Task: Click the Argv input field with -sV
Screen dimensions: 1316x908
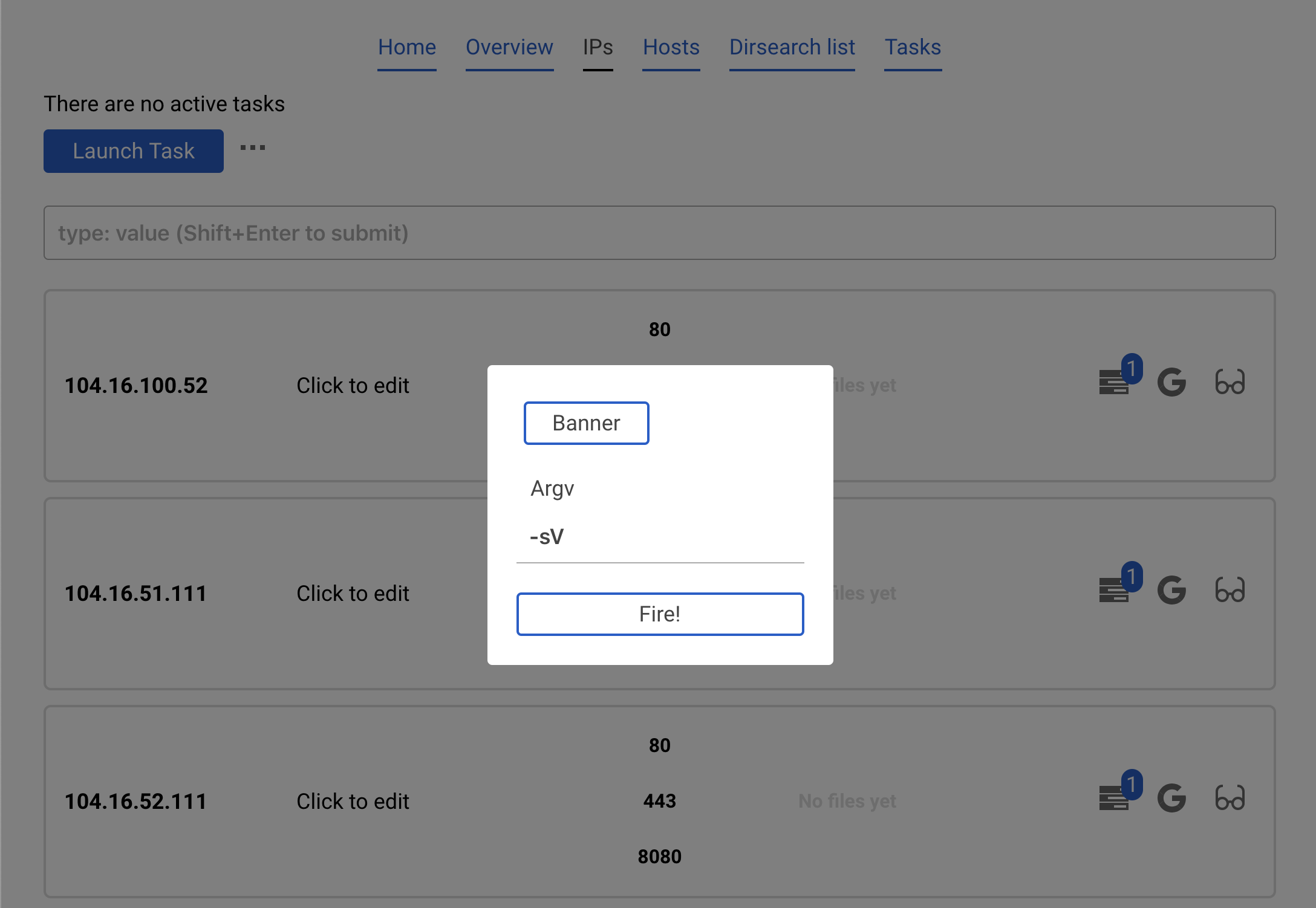Action: 659,537
